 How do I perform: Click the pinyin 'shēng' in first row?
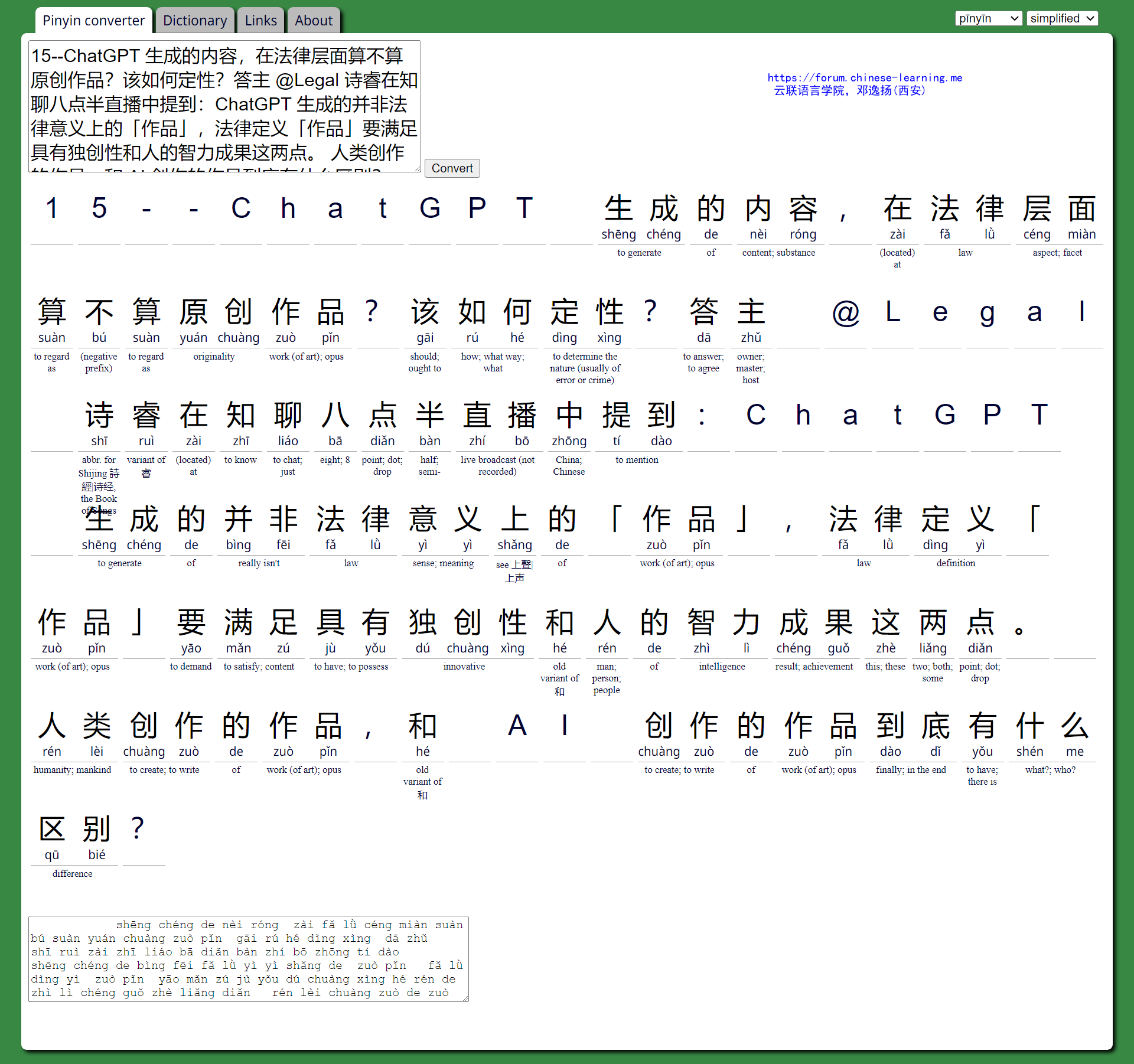click(619, 234)
